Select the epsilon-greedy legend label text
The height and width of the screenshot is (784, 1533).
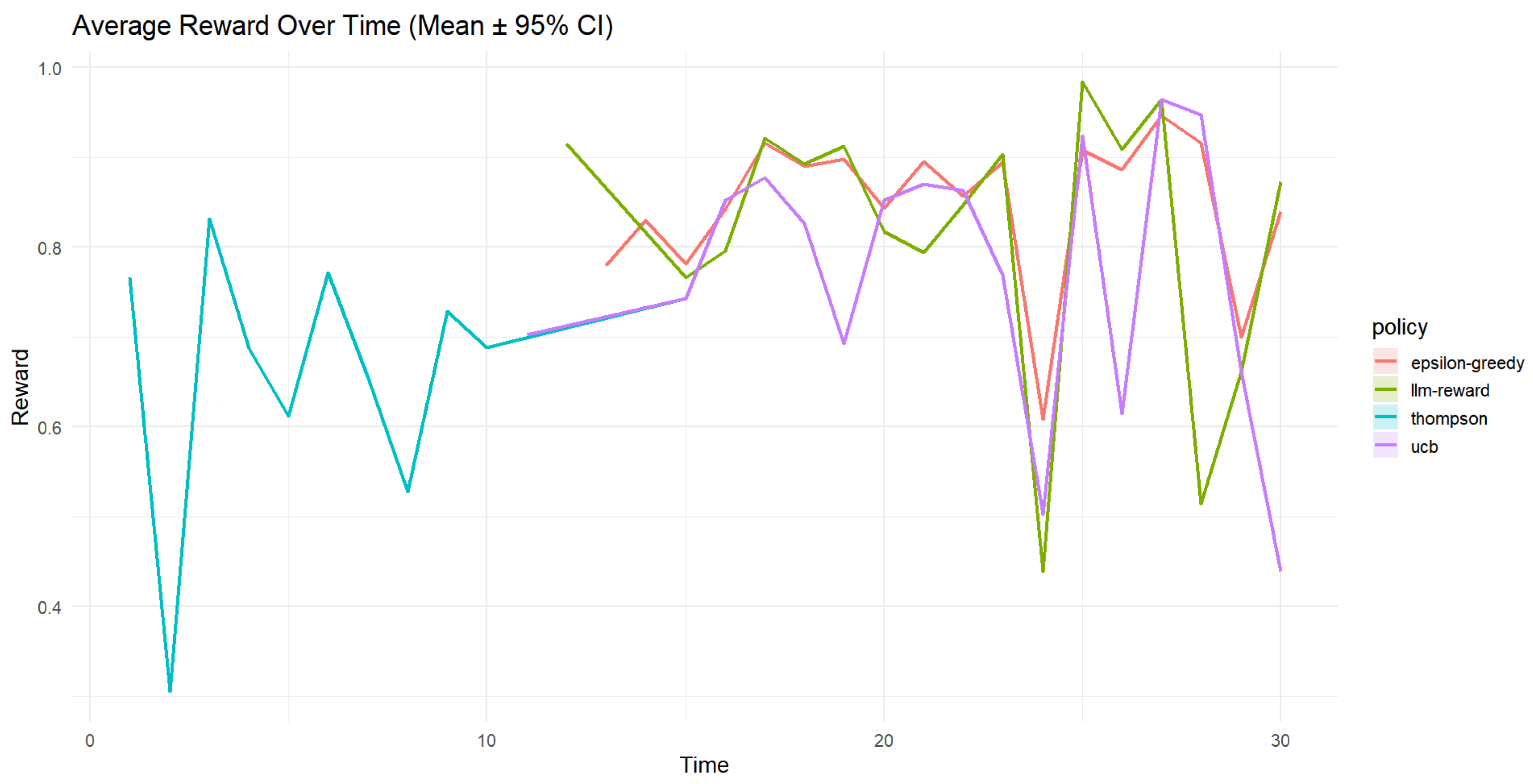(1467, 363)
